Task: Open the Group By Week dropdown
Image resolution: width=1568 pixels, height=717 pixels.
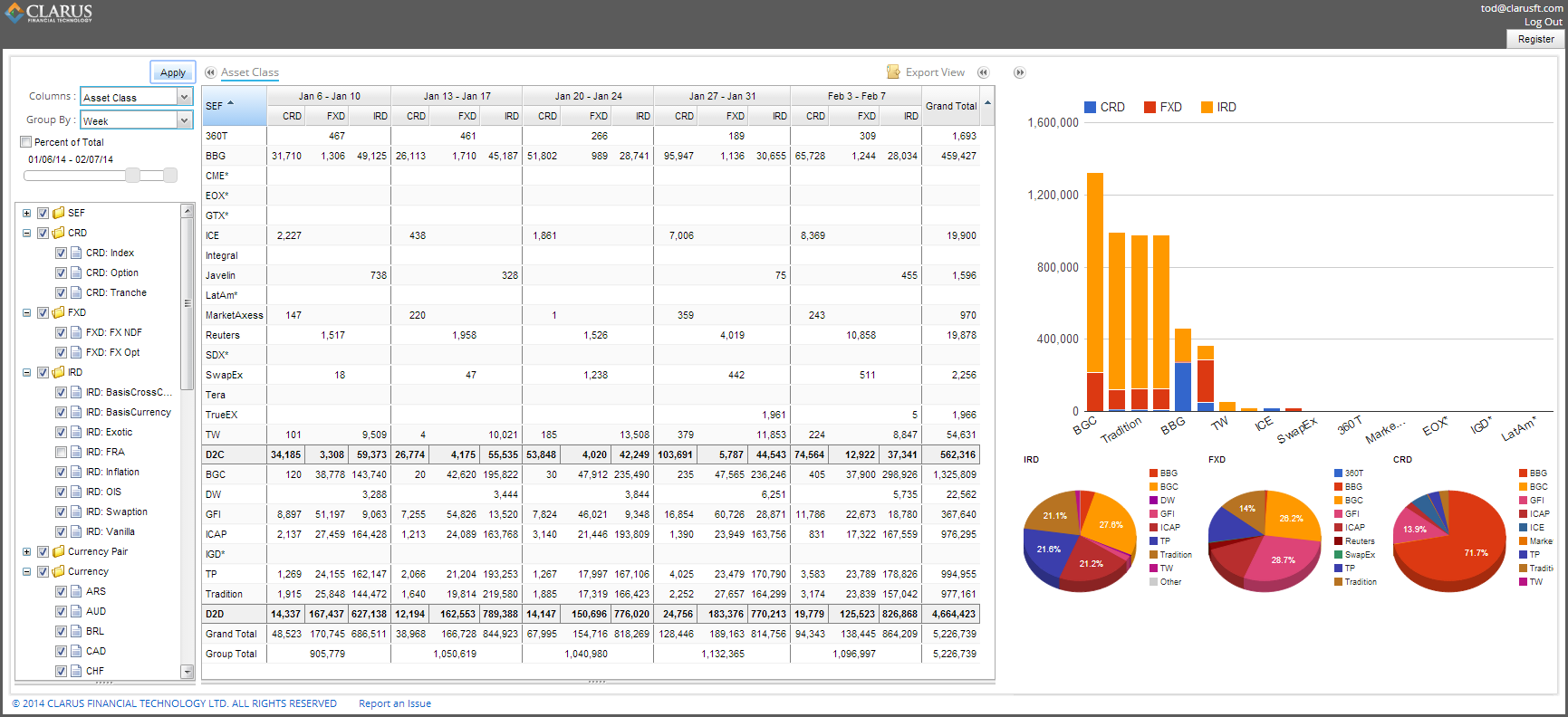Action: coord(184,120)
